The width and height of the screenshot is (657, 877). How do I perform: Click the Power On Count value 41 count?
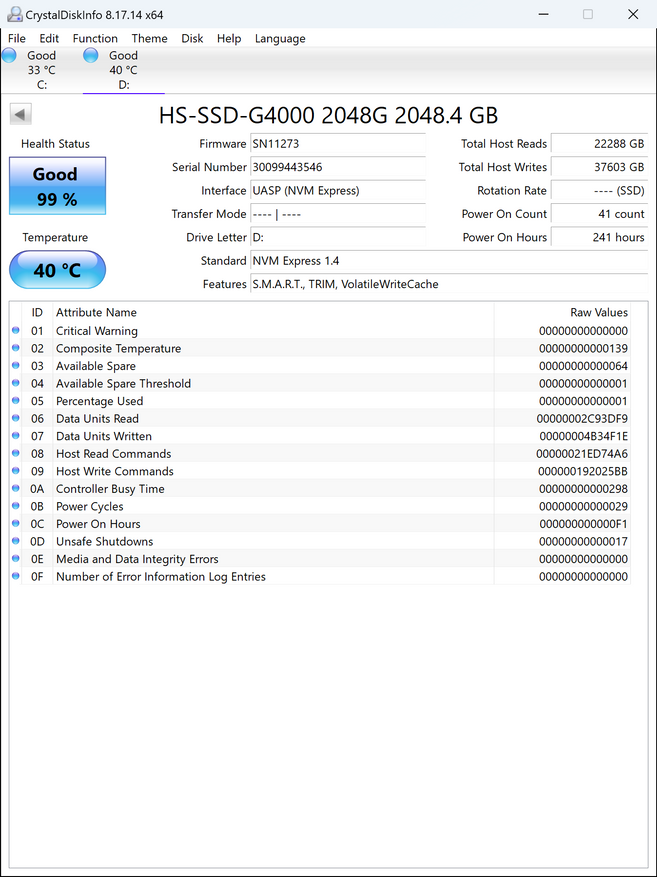[x=599, y=214]
